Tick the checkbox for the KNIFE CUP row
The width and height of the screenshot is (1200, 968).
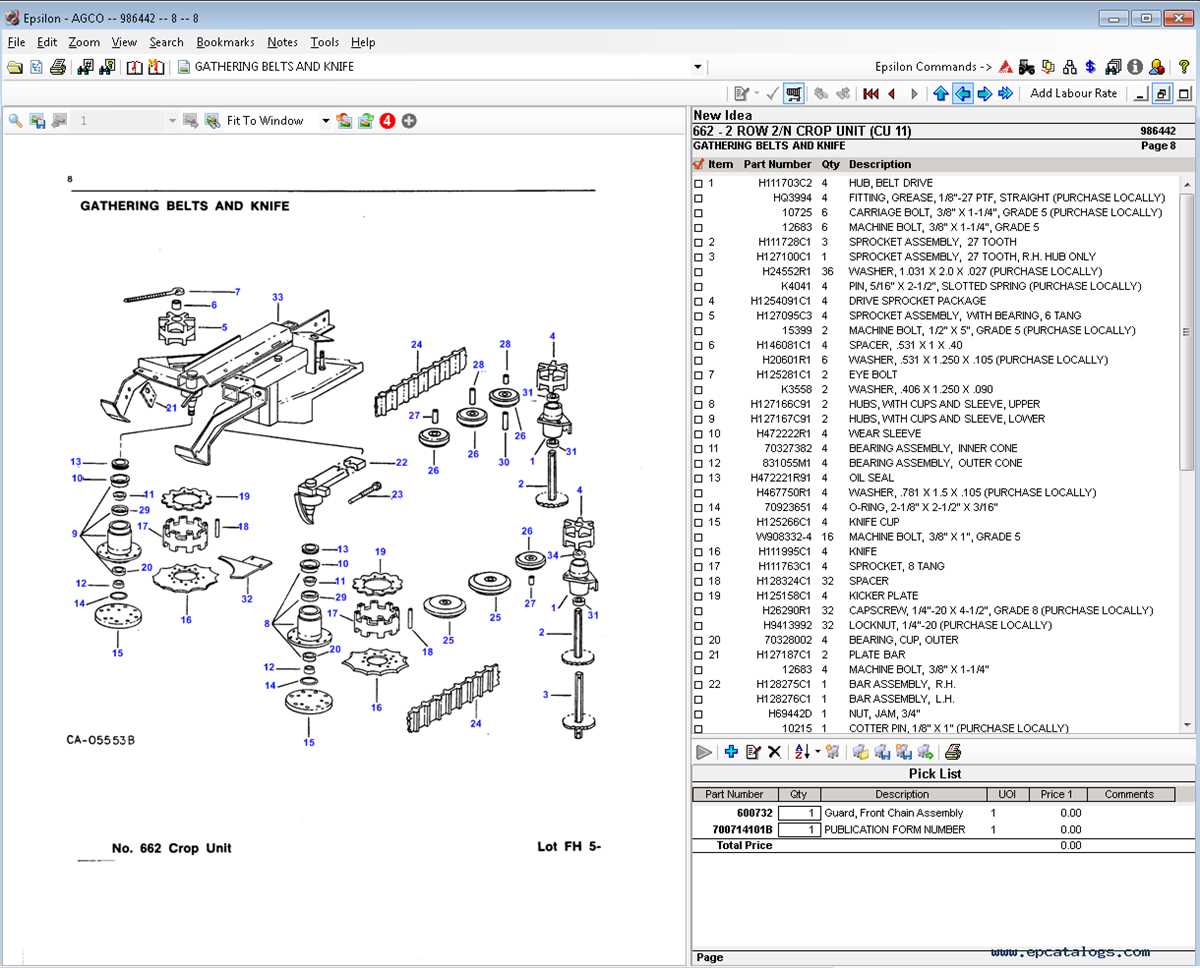coord(699,522)
